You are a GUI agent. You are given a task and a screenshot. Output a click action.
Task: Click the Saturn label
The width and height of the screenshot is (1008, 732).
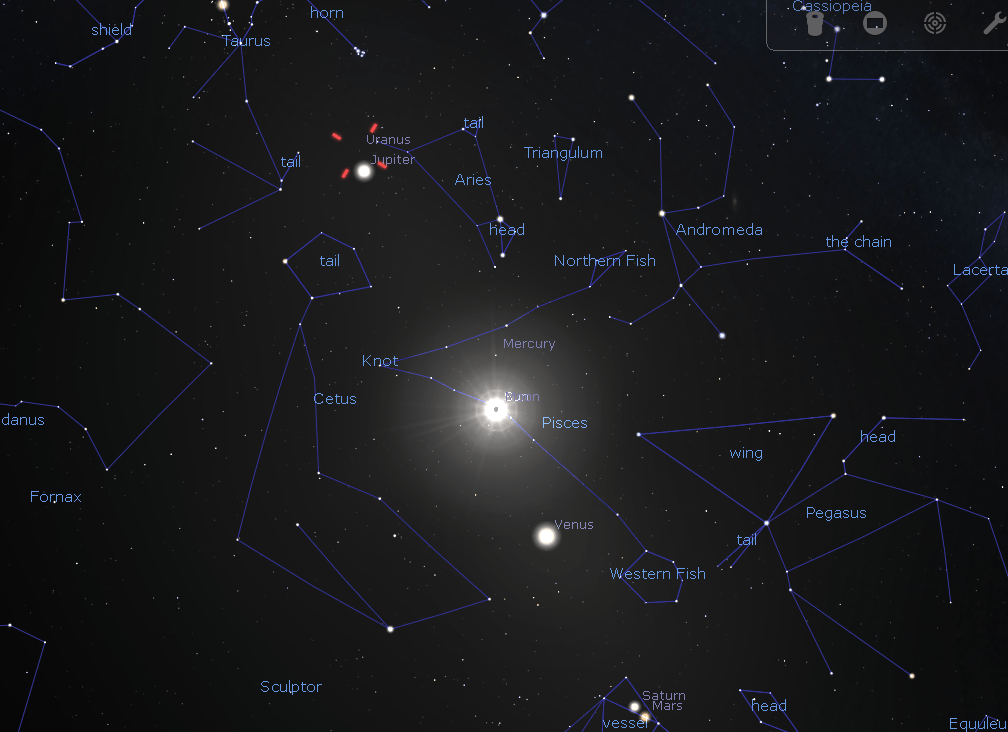tap(664, 696)
